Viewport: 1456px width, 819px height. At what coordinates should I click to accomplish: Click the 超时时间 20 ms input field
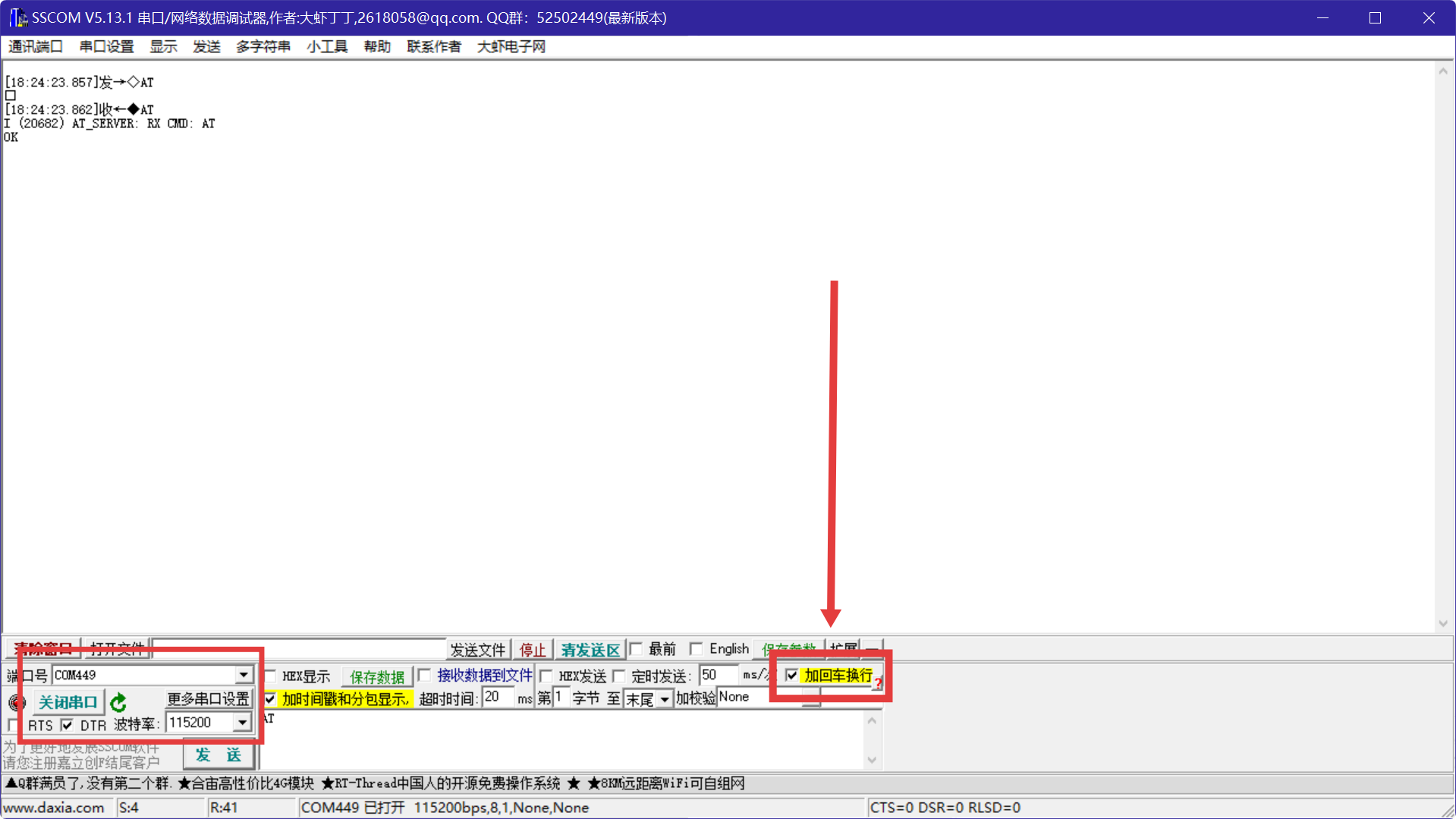(x=498, y=698)
